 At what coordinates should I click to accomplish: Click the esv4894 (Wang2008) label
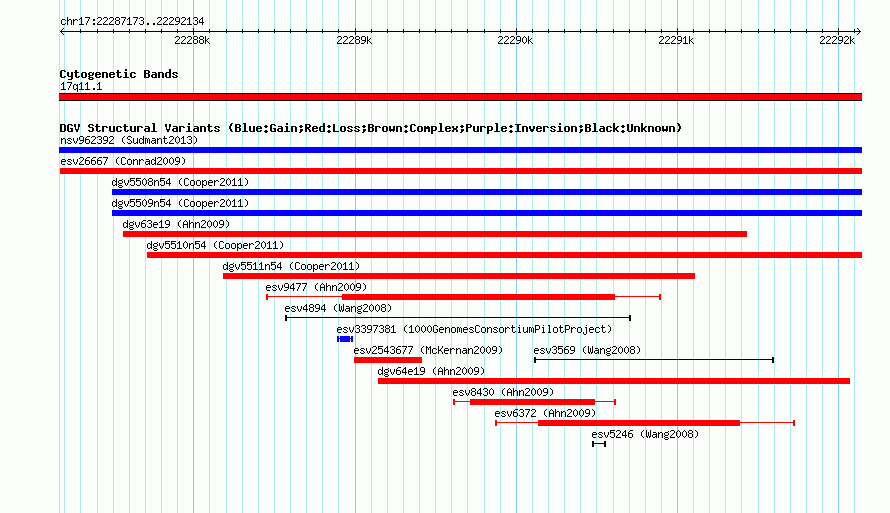click(338, 308)
